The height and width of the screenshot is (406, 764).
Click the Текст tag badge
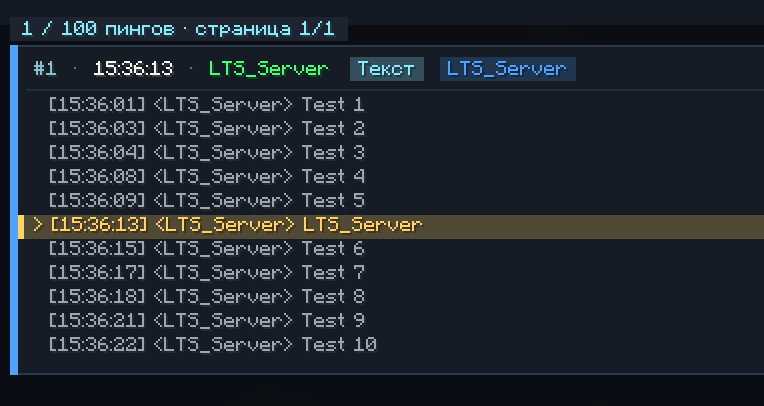click(386, 69)
